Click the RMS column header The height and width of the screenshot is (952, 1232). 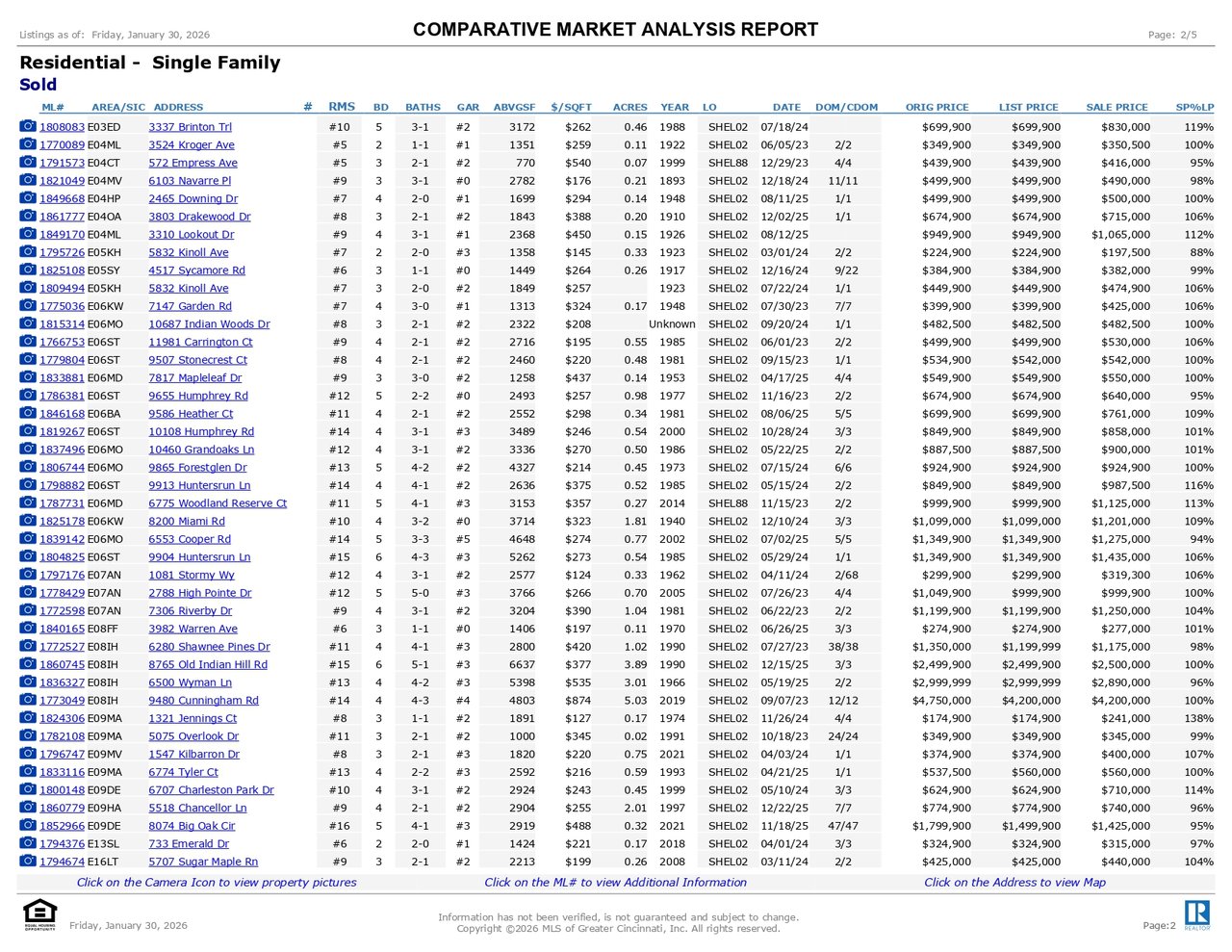342,107
